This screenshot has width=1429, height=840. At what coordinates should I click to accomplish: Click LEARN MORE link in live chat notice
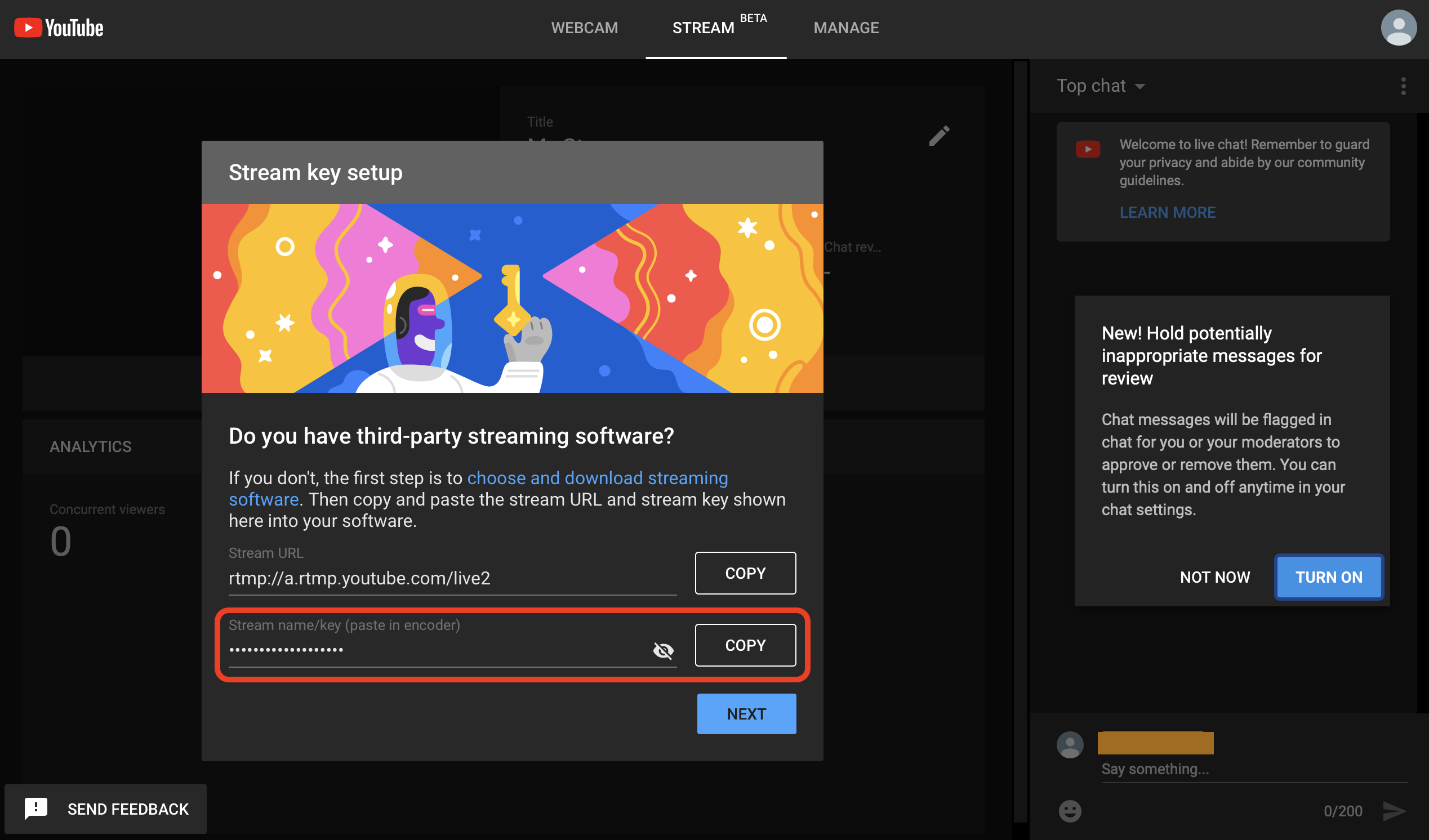point(1167,212)
